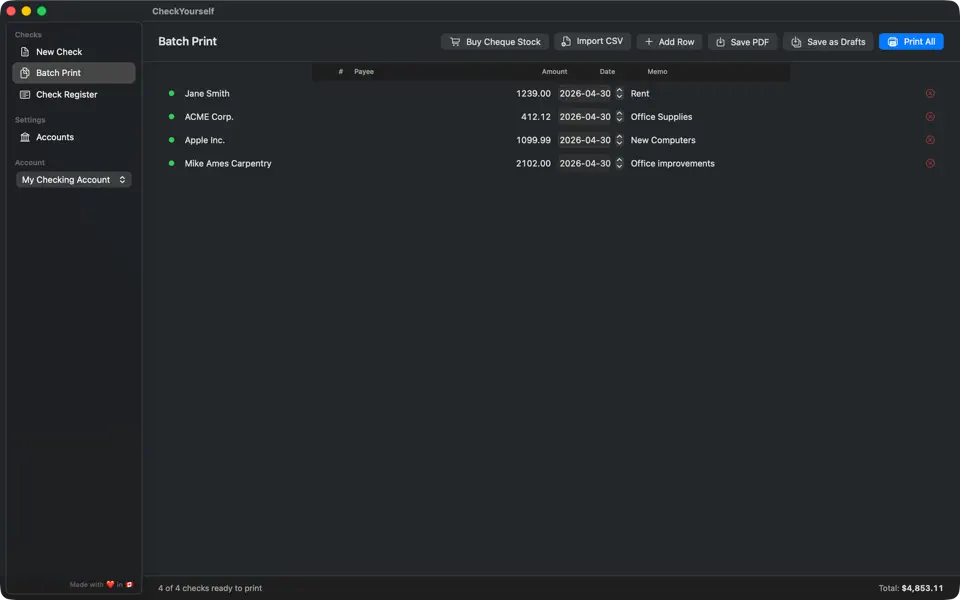Click the Amount column header

point(555,72)
